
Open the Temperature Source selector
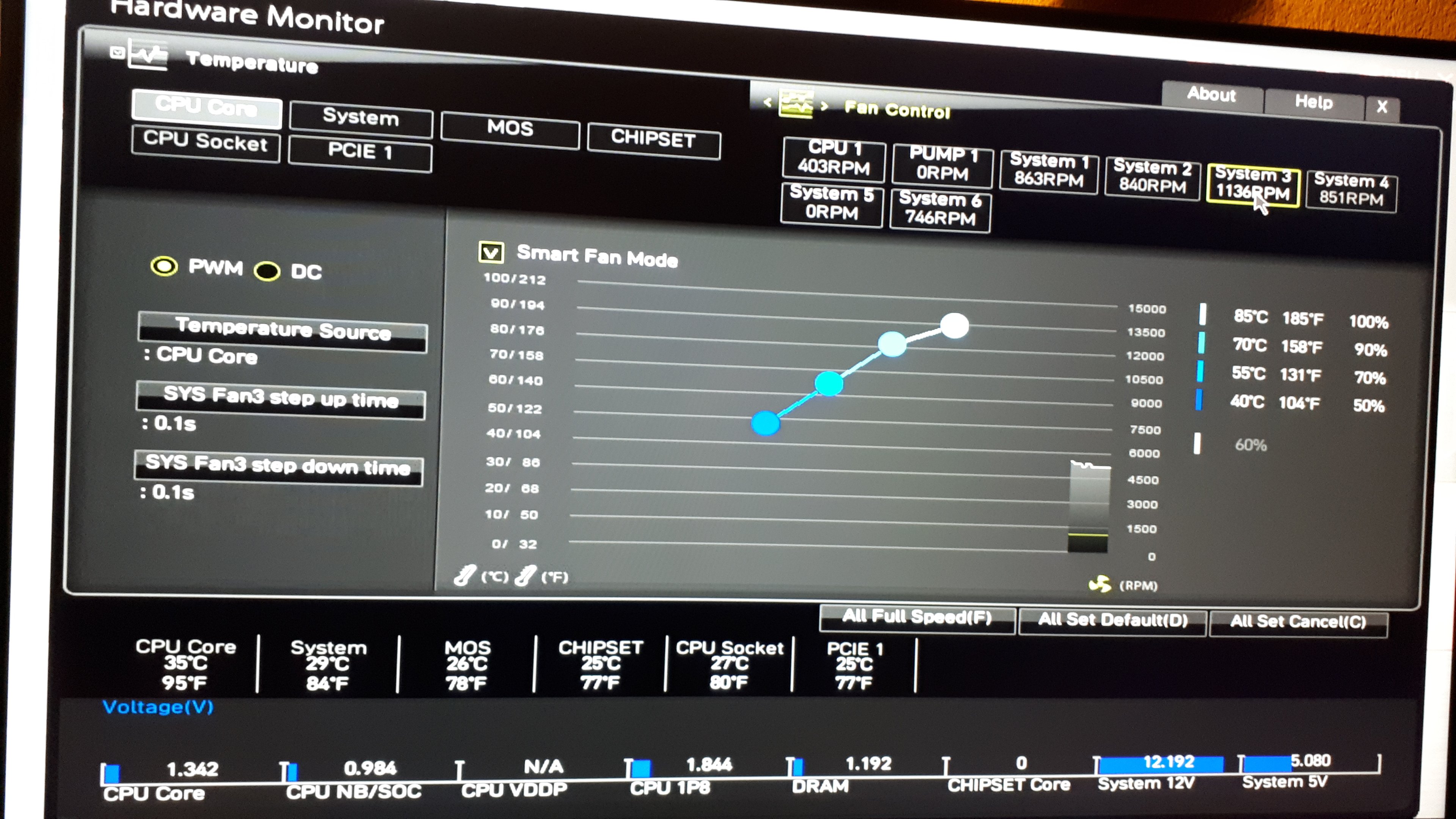[282, 331]
